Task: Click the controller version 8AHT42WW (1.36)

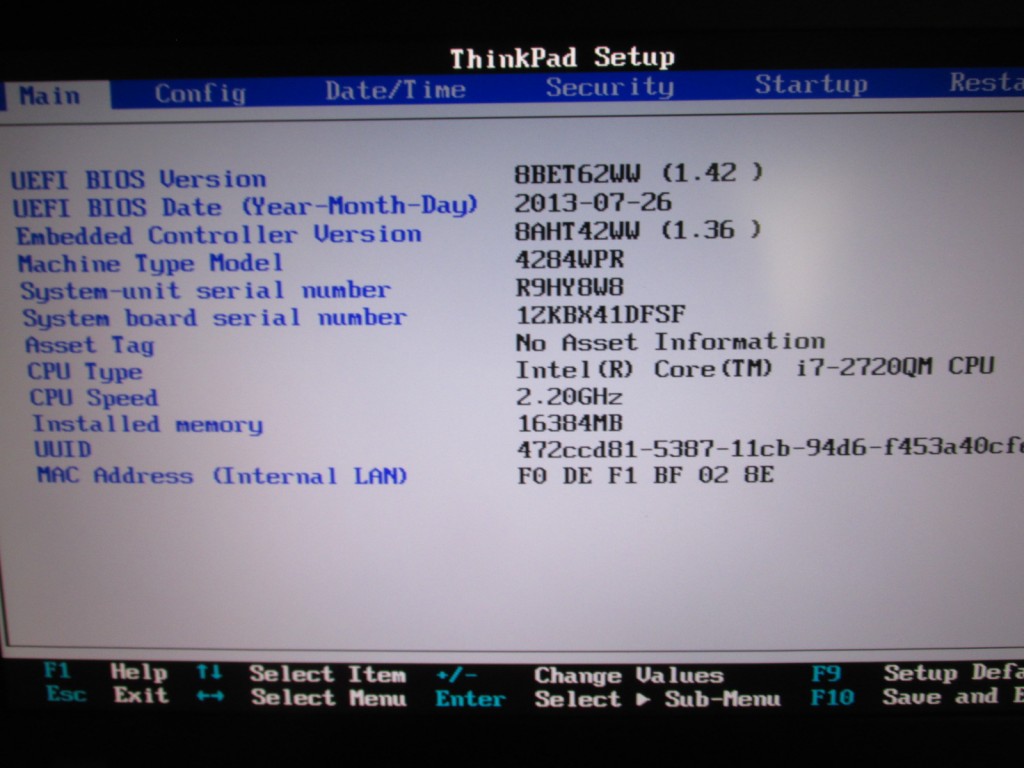Action: (x=637, y=230)
